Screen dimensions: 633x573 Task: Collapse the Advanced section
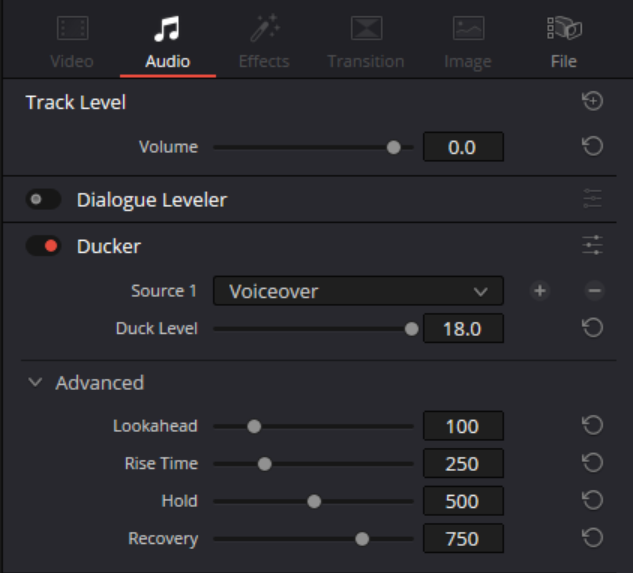(x=36, y=383)
